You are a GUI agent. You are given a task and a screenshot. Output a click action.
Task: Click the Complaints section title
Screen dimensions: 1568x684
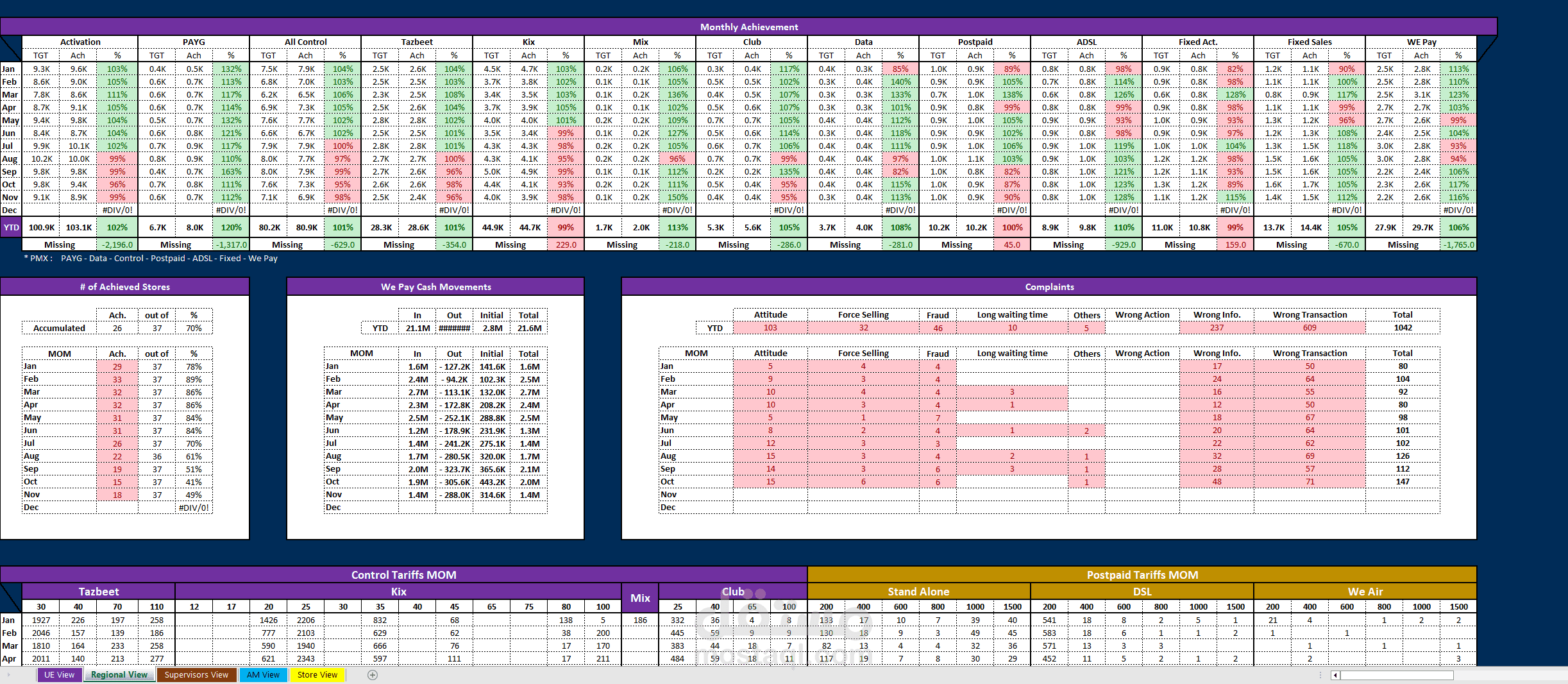point(1049,287)
